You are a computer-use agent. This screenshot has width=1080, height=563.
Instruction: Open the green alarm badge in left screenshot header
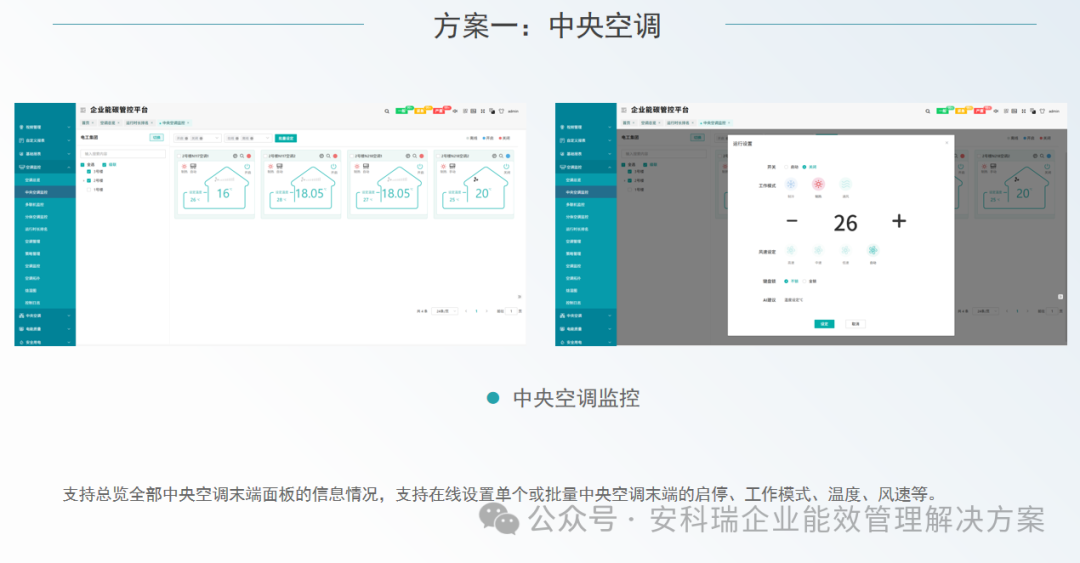[x=403, y=110]
